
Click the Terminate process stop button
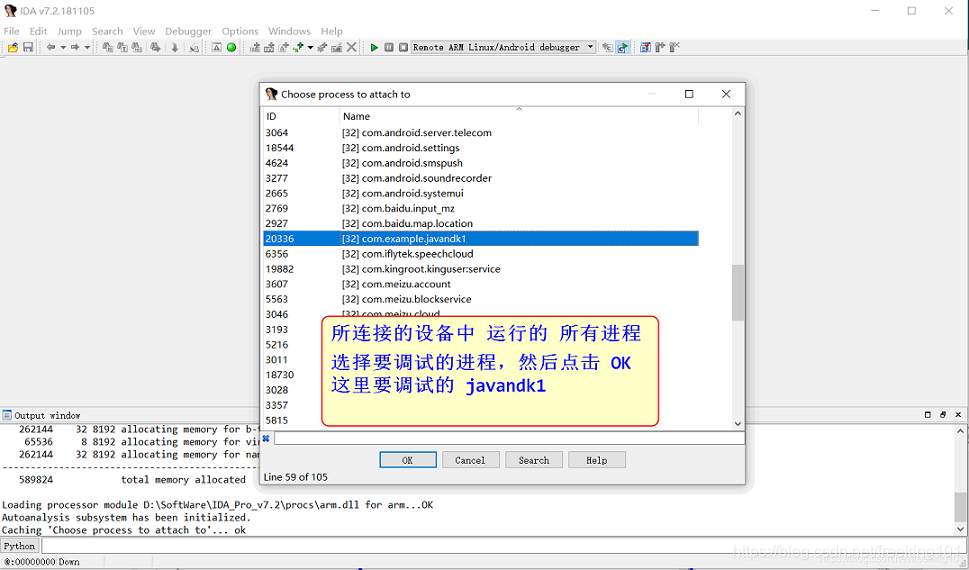coord(404,47)
